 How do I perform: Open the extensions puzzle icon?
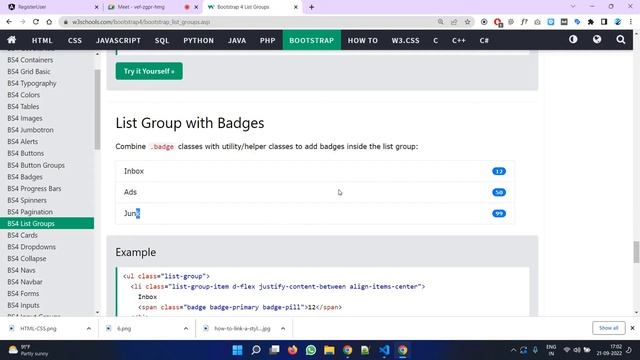tap(591, 22)
